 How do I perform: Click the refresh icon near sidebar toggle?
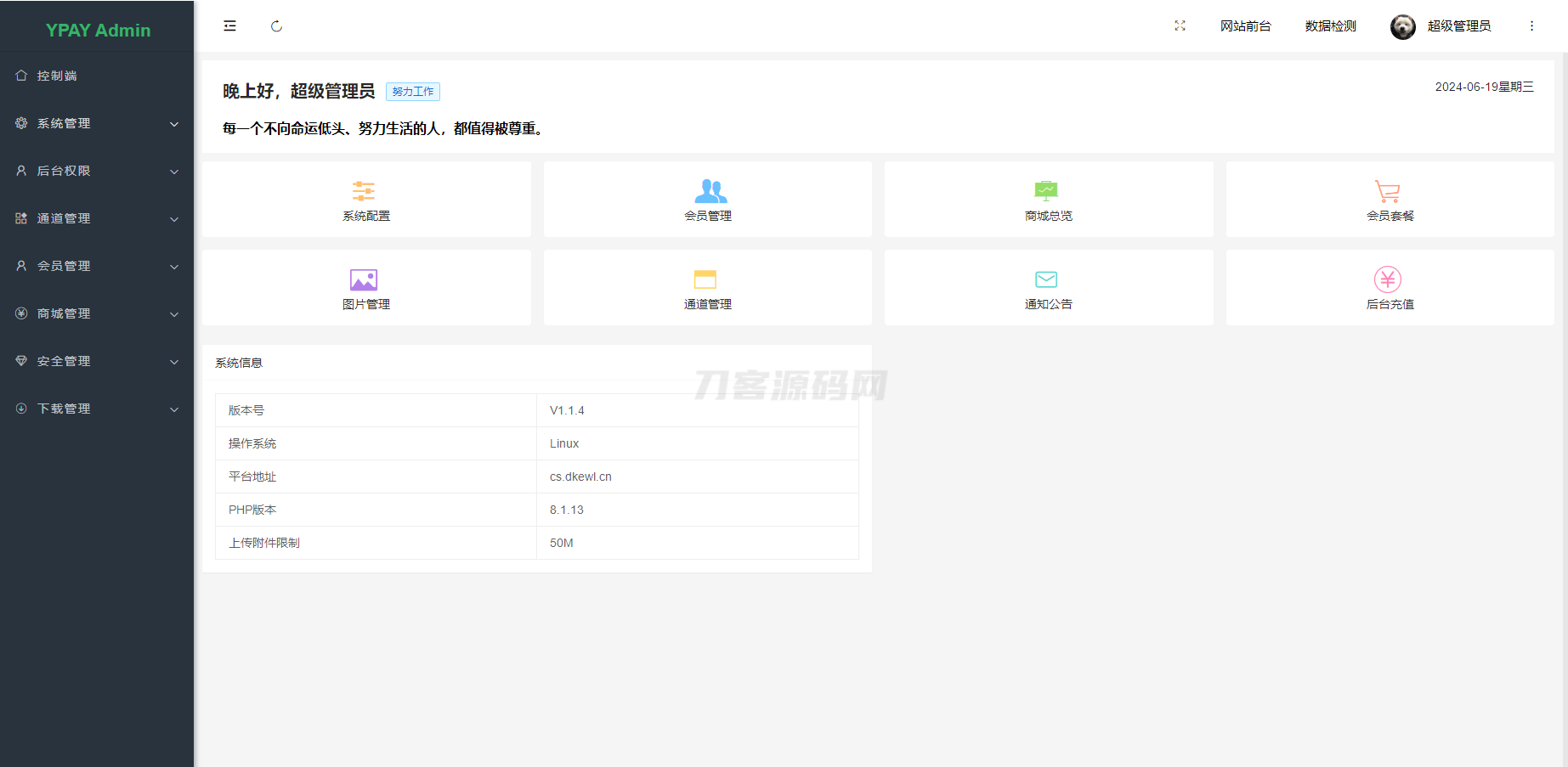276,25
